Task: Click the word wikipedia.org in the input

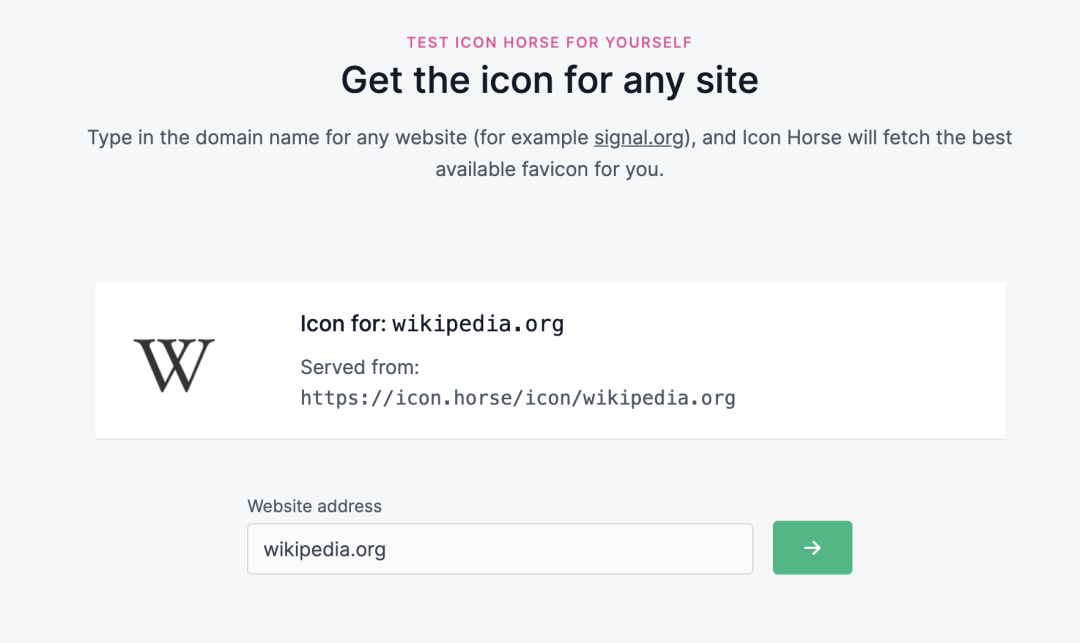Action: coord(324,549)
